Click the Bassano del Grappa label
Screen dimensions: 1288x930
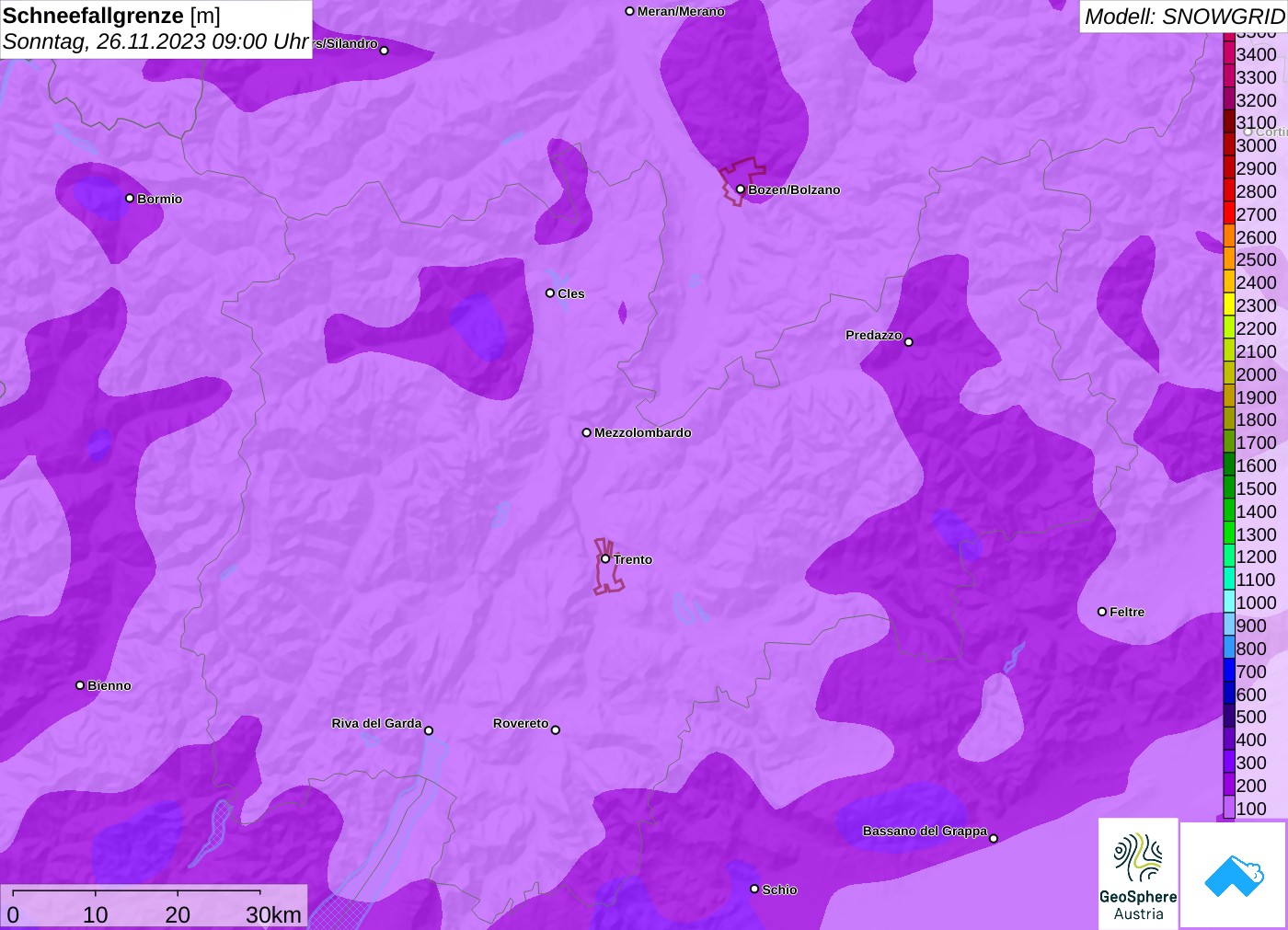(925, 831)
